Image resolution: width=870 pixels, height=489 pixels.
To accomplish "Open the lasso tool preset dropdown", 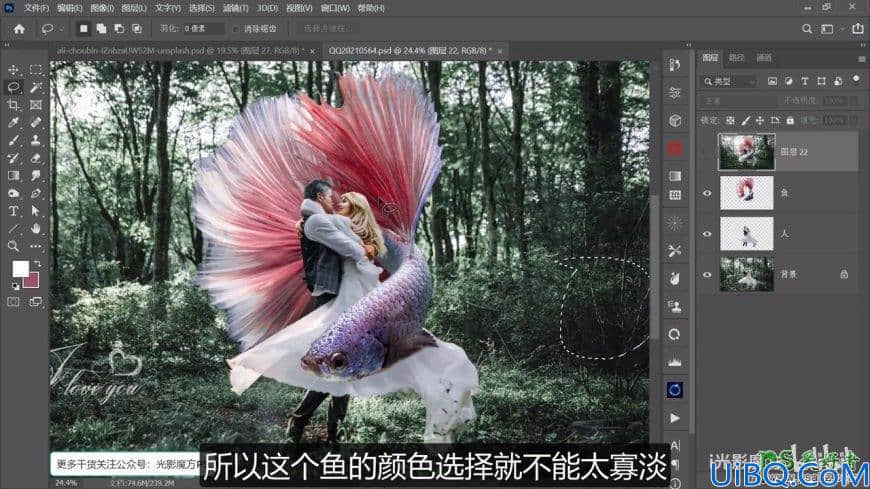I will [x=61, y=29].
